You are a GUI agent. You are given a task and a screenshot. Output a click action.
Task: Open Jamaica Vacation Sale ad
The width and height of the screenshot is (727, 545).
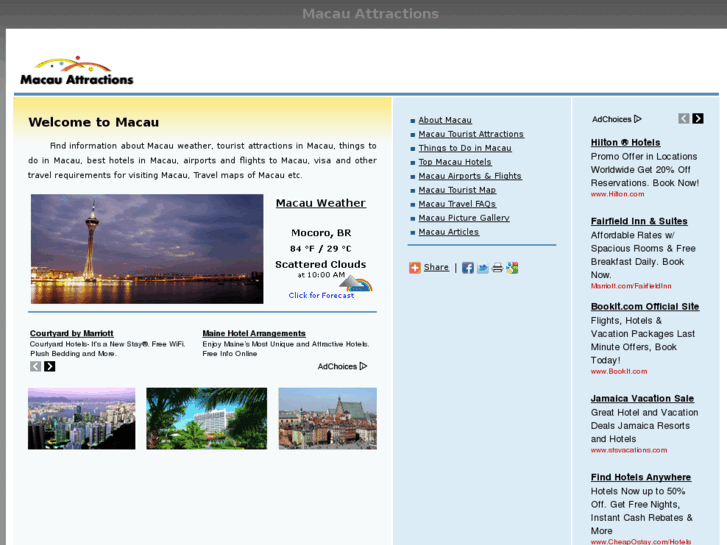coord(642,398)
